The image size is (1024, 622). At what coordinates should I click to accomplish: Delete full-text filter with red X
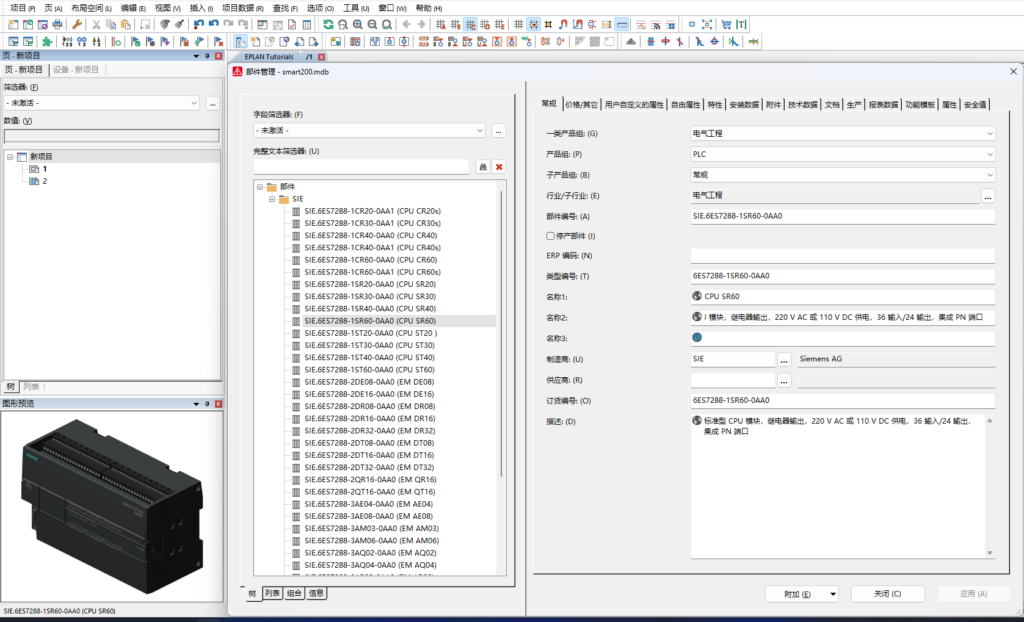(x=499, y=167)
